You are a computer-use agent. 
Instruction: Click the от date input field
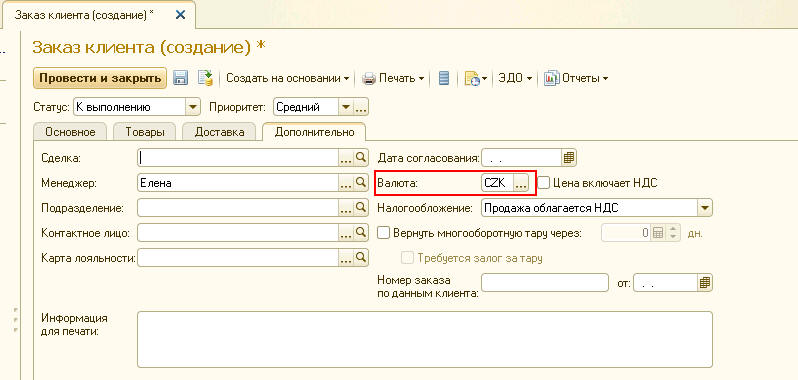coord(666,283)
